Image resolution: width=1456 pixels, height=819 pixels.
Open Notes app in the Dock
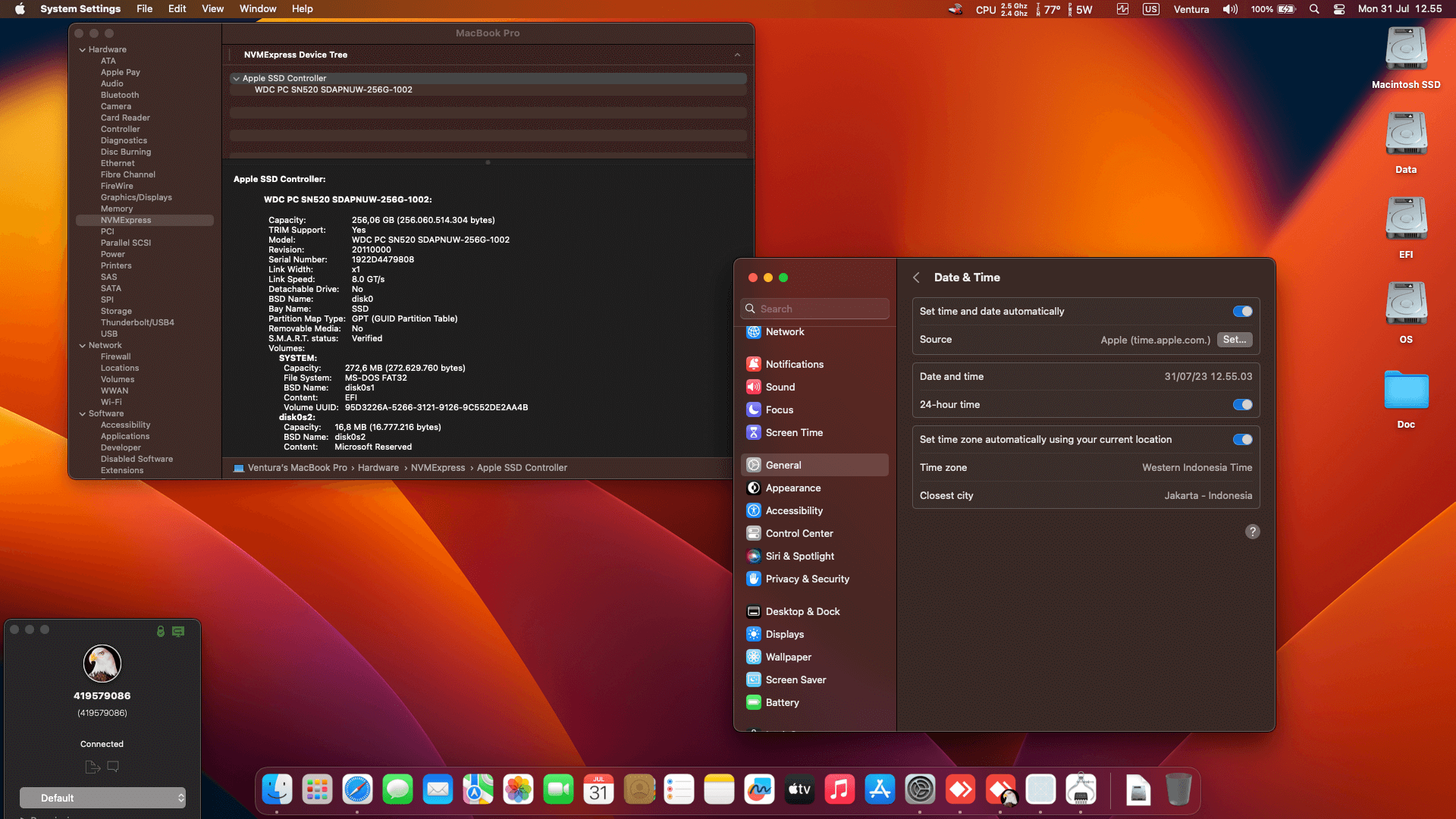coord(719,789)
